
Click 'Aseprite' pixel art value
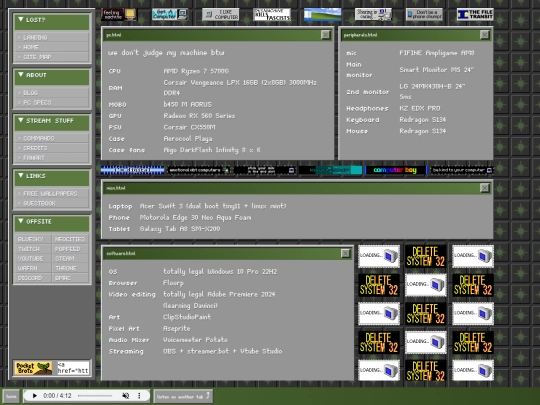click(177, 329)
